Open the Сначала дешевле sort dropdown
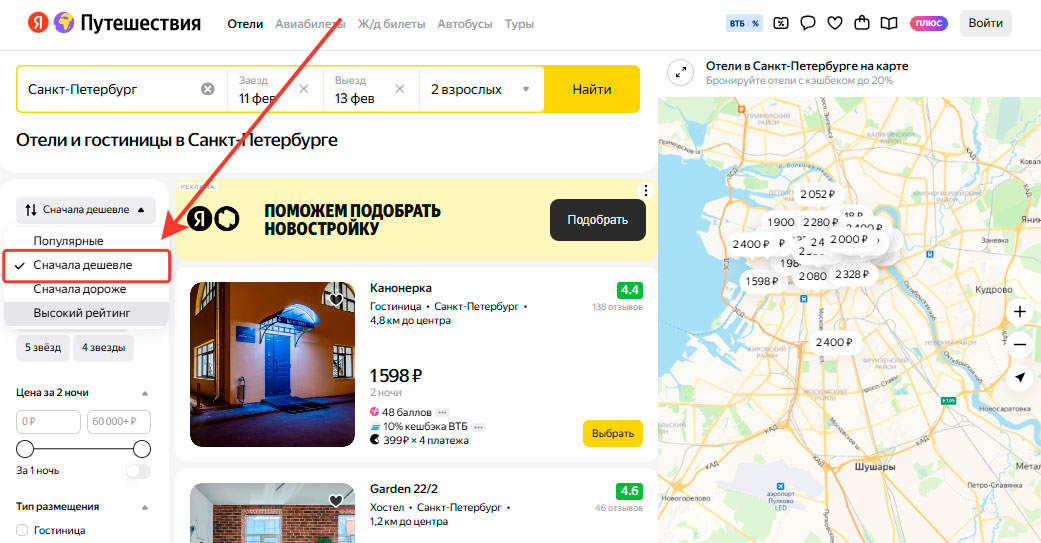The height and width of the screenshot is (543, 1041). click(x=86, y=210)
